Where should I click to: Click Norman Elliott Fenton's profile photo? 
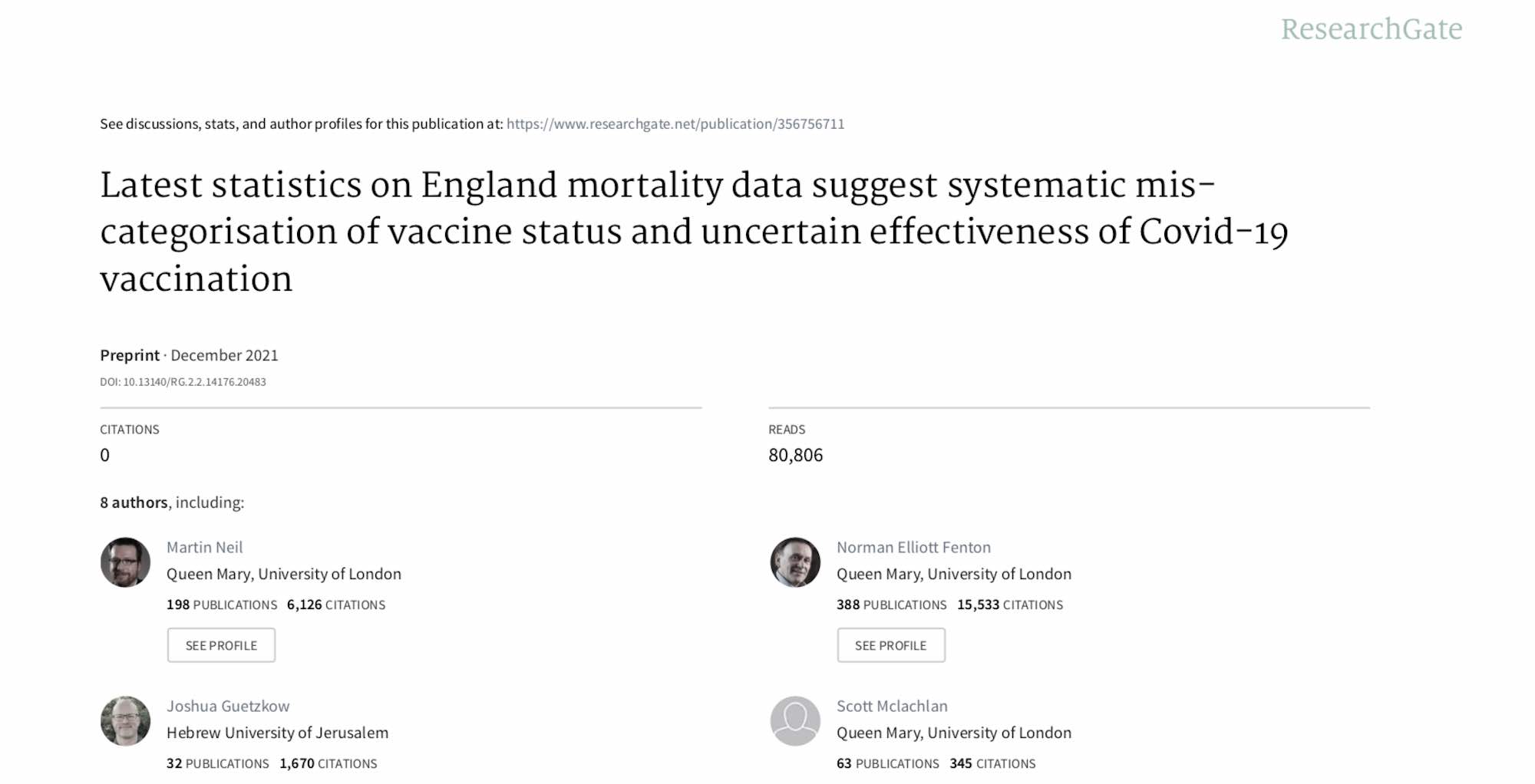[795, 562]
